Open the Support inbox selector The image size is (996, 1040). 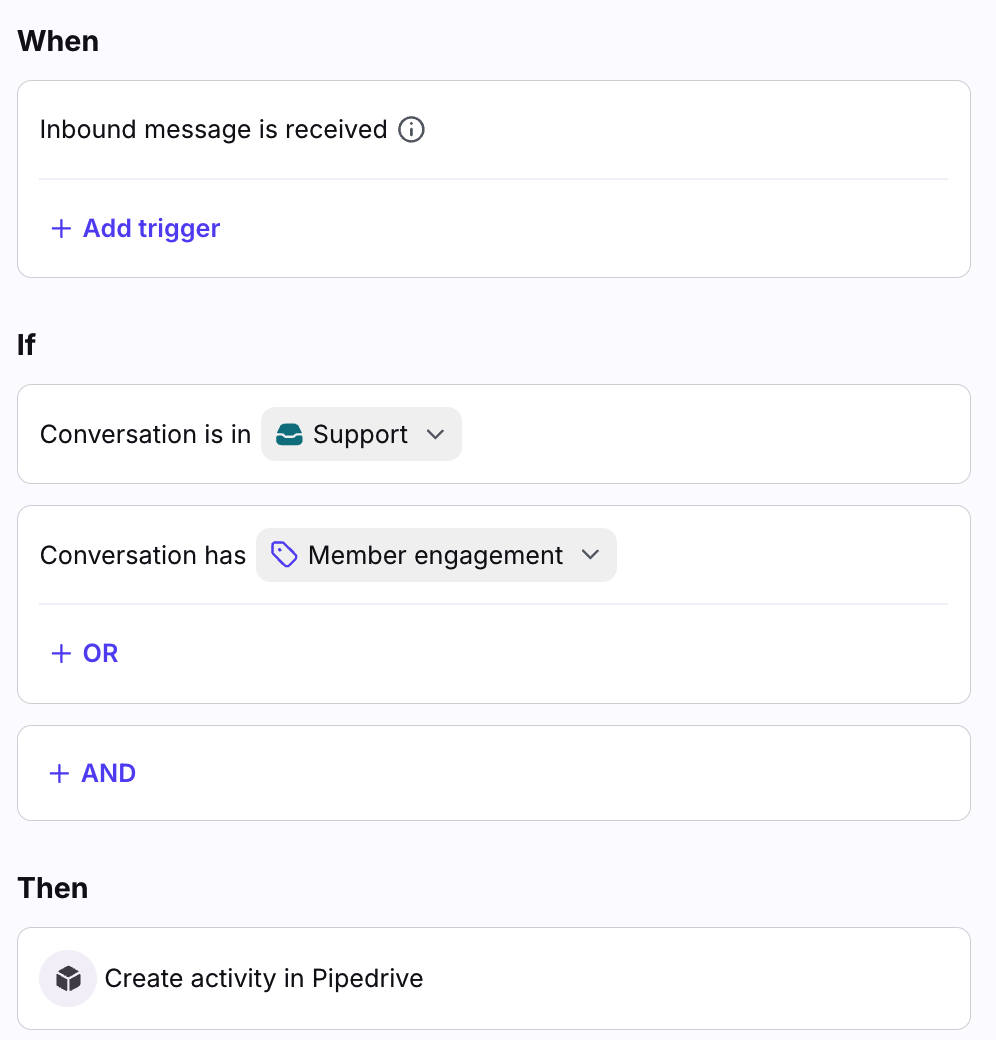(x=361, y=435)
